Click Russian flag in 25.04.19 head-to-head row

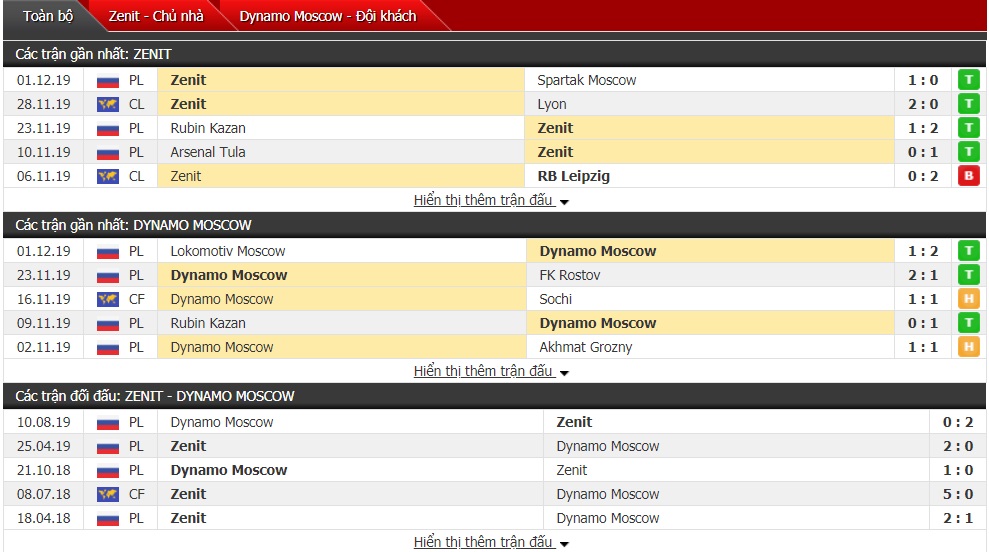pyautogui.click(x=108, y=447)
